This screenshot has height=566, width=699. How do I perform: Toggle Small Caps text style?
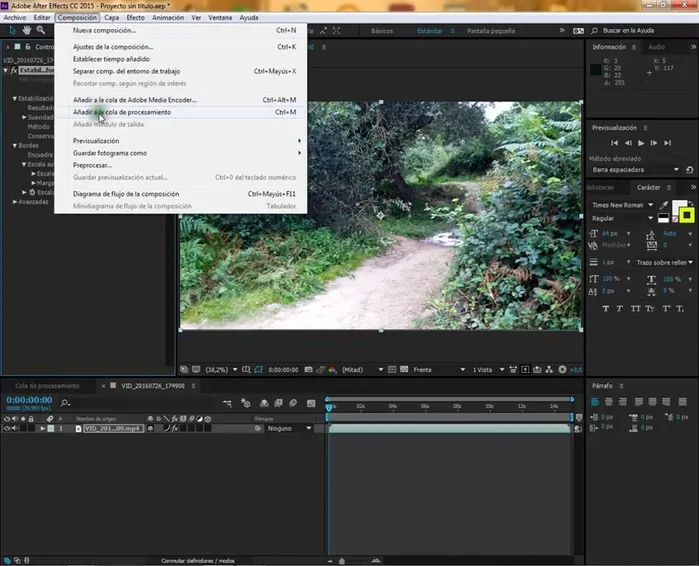[x=650, y=308]
